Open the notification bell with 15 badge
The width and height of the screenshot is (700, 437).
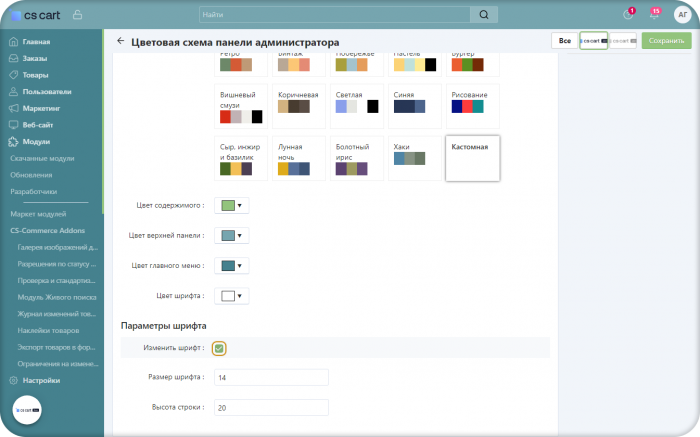(654, 15)
